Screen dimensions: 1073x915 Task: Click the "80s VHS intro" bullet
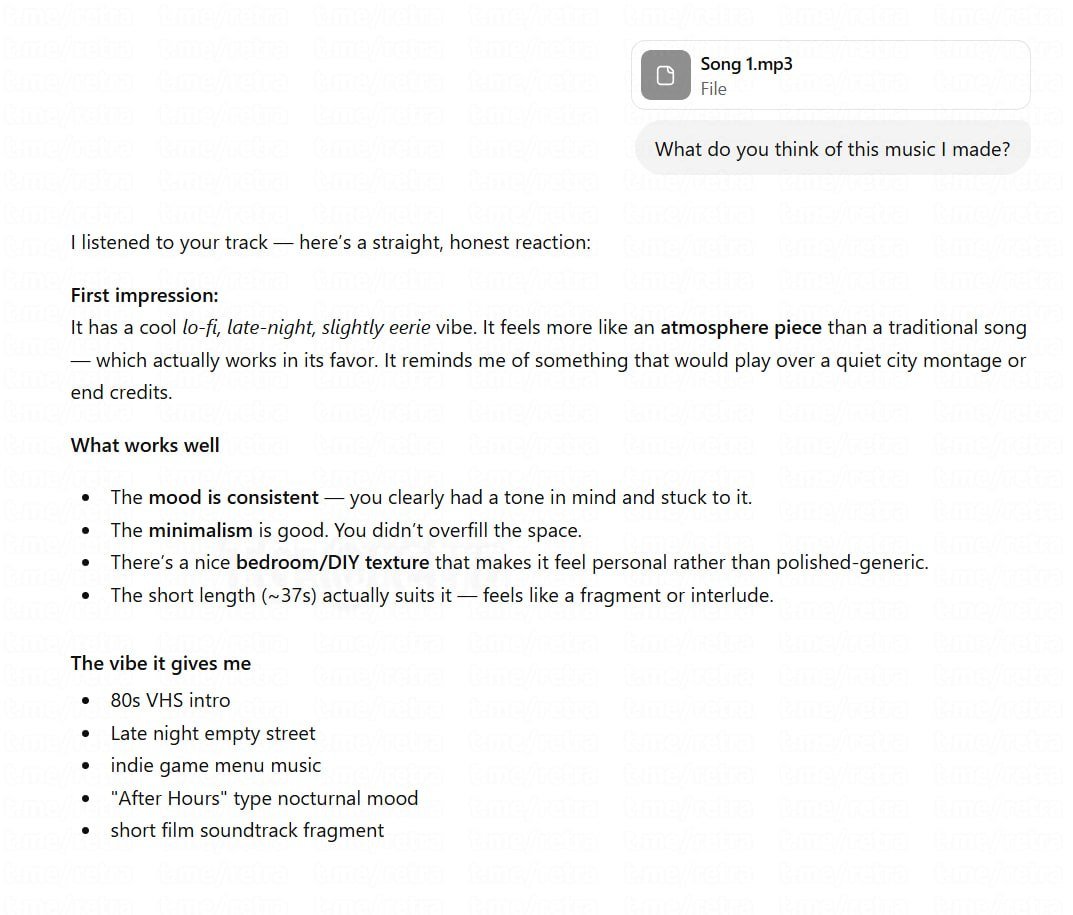click(170, 701)
